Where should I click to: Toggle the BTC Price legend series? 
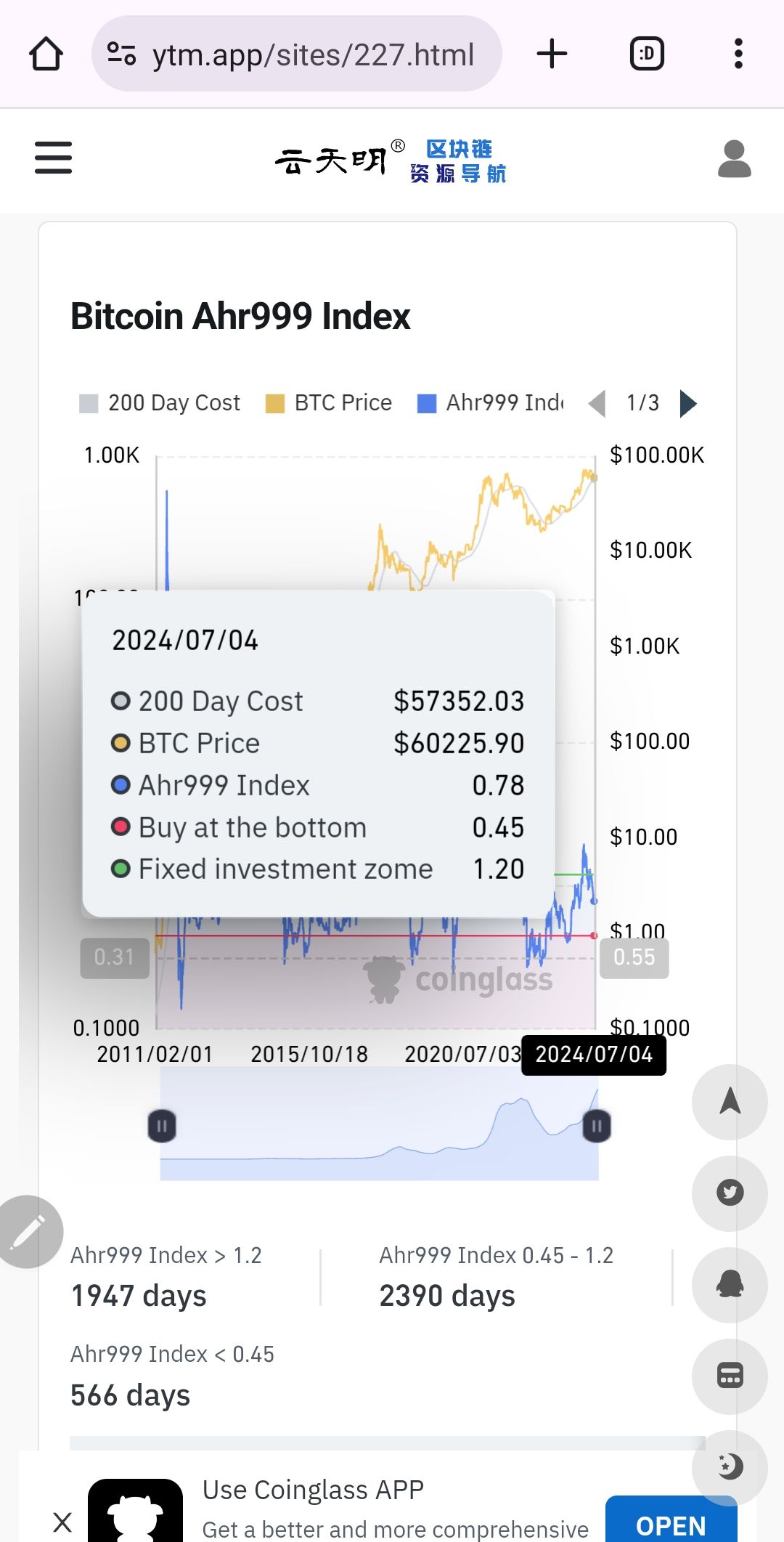pyautogui.click(x=329, y=403)
